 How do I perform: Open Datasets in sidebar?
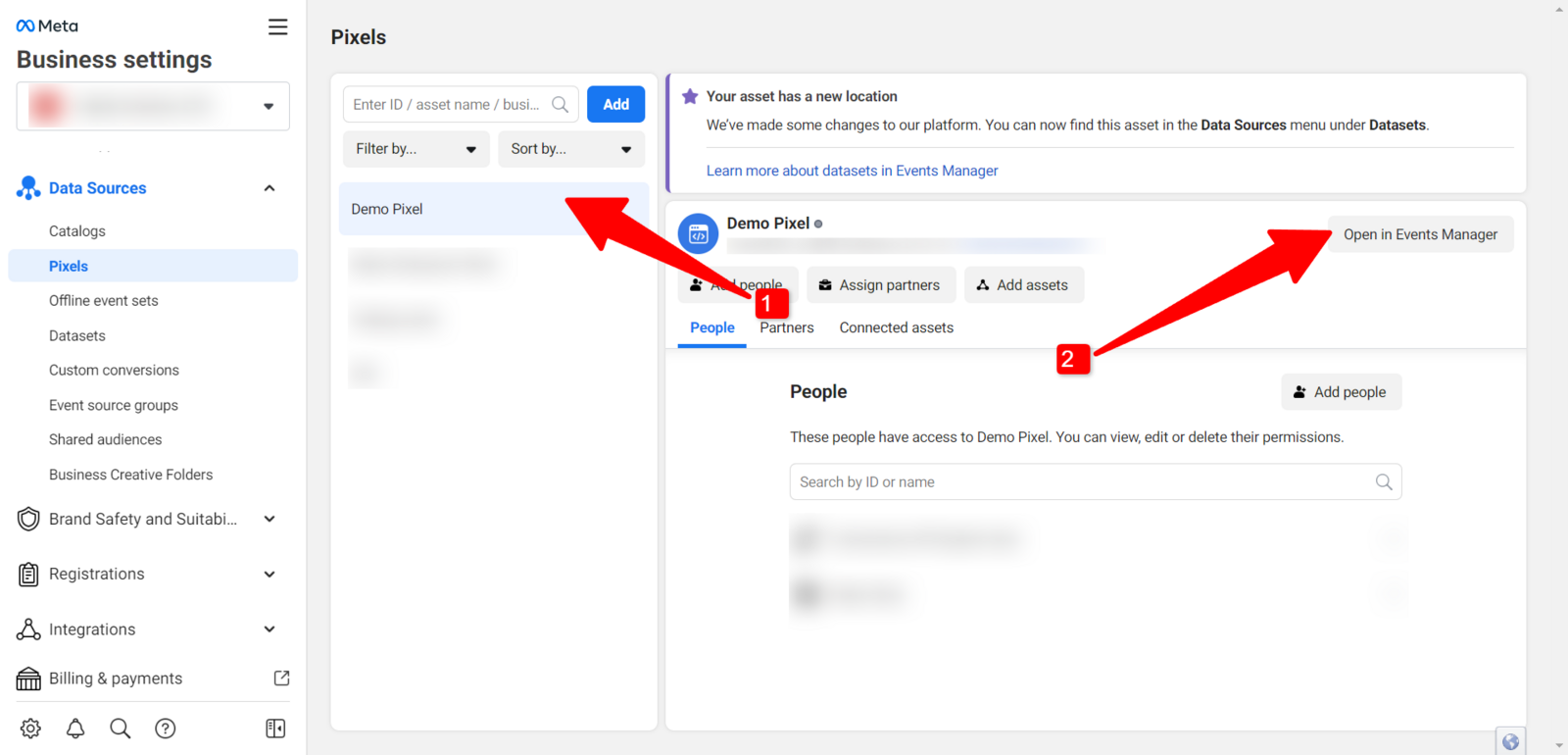click(x=77, y=335)
